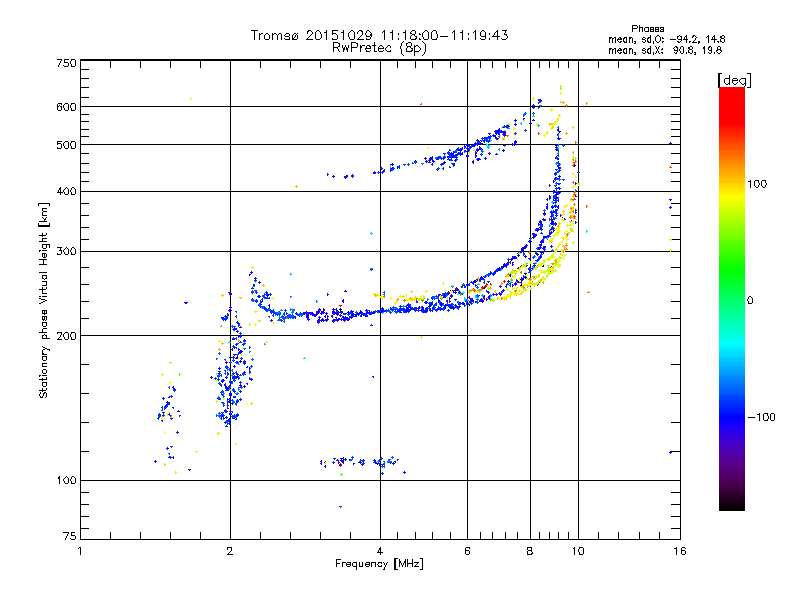Viewport: 800px width, 600px height.
Task: Click the subtitle "RwPretec (8p)"
Action: click(379, 48)
